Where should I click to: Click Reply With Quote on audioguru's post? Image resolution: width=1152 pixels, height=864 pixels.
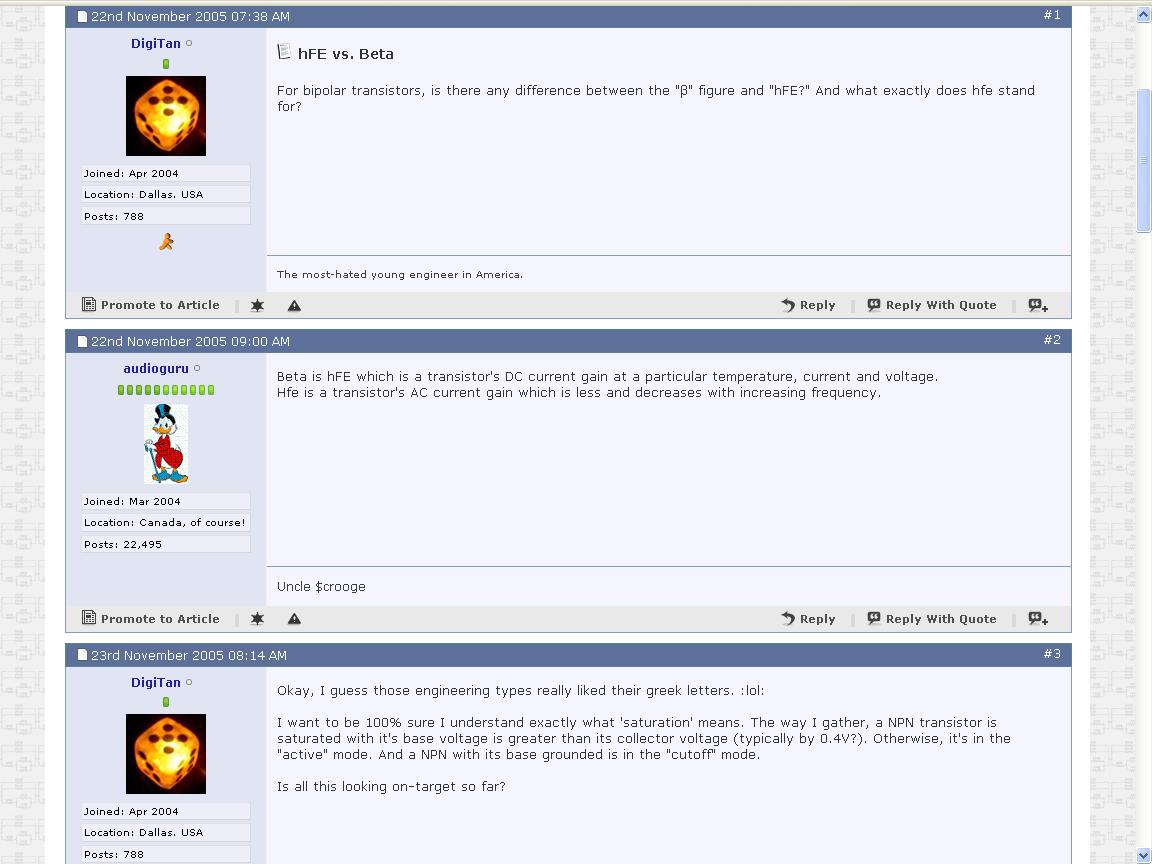pyautogui.click(x=932, y=619)
